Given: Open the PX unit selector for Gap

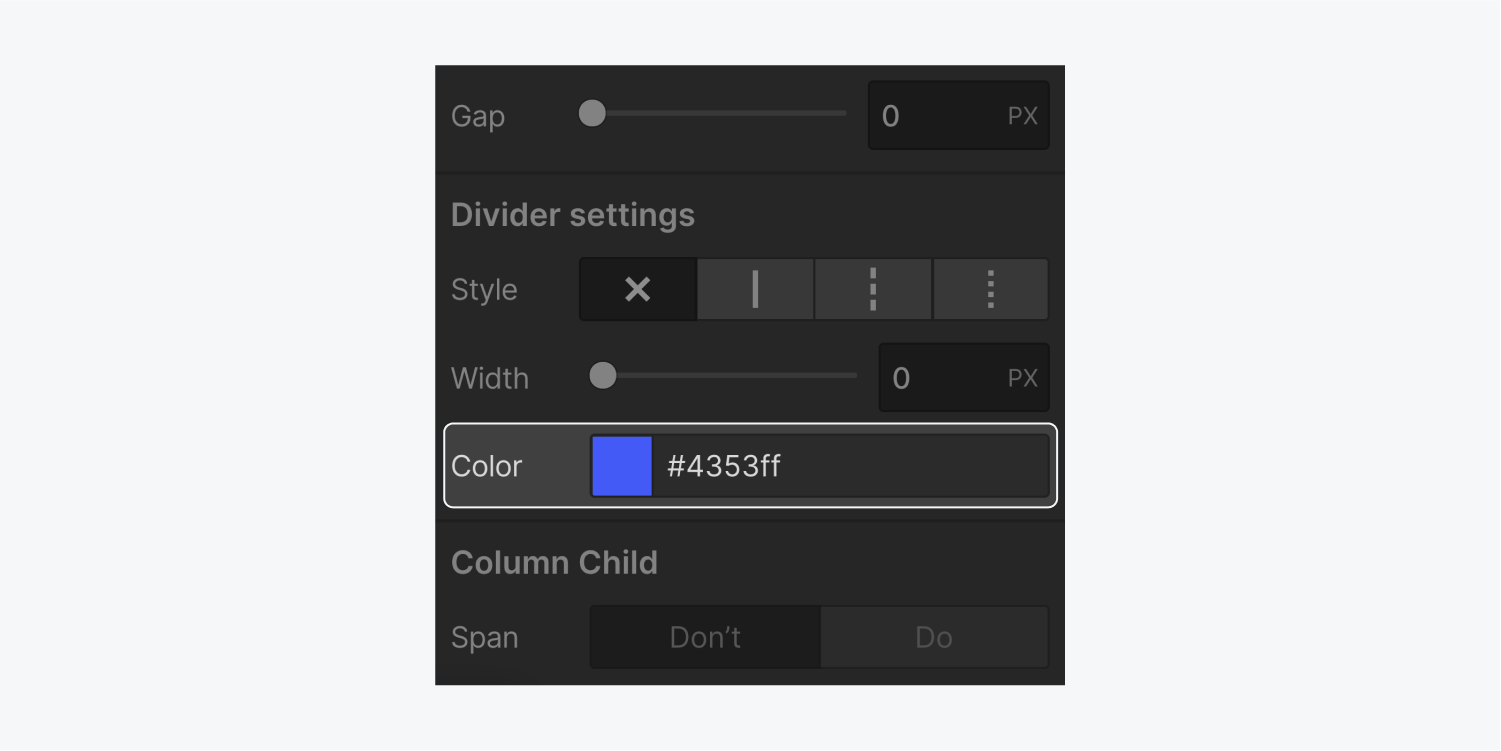Looking at the screenshot, I should coord(1023,116).
